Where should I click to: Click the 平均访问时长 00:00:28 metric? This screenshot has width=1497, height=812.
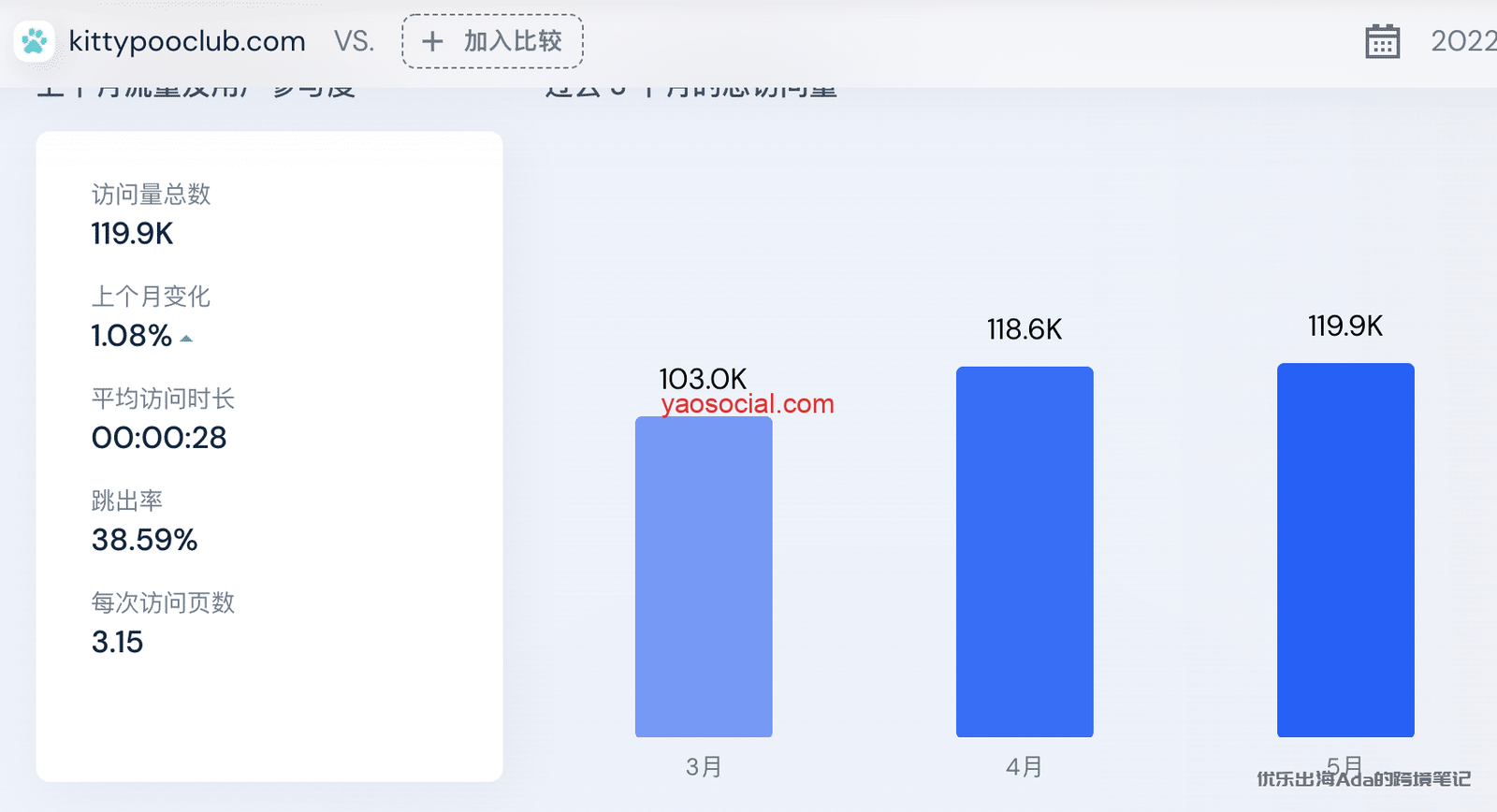tap(162, 419)
